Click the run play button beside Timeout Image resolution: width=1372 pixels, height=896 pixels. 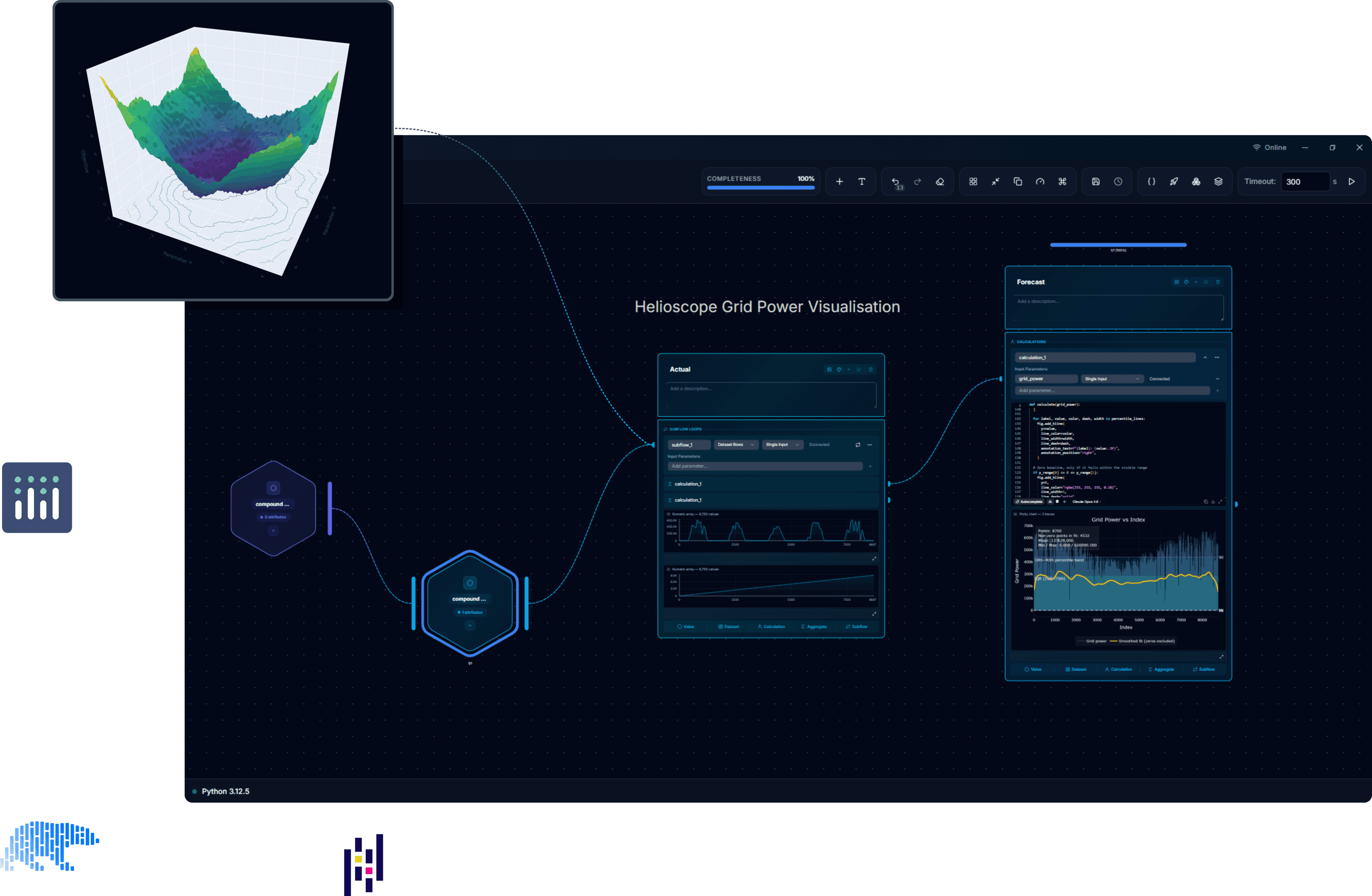1352,182
